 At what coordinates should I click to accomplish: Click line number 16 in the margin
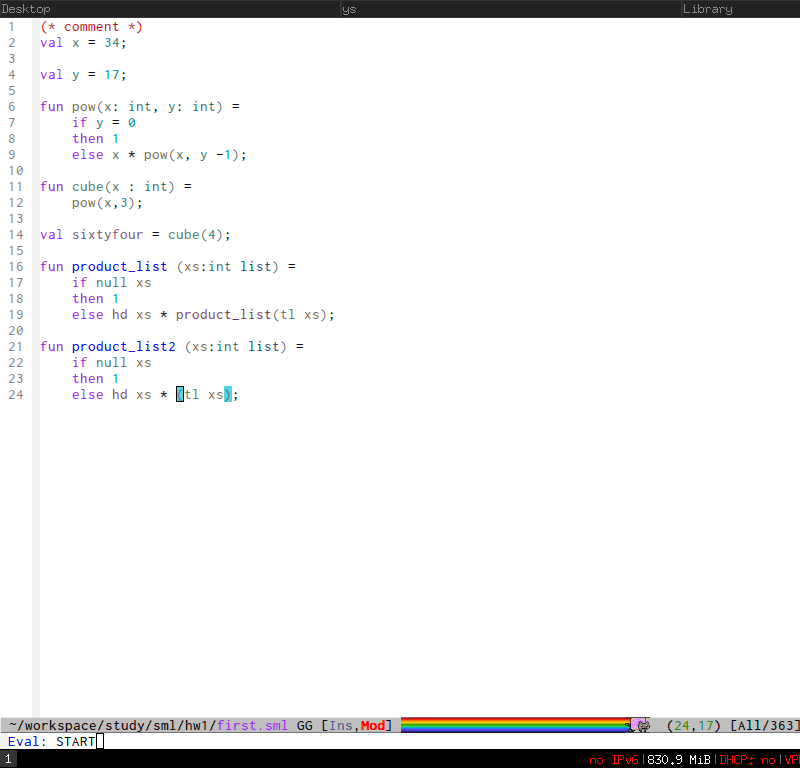16,266
